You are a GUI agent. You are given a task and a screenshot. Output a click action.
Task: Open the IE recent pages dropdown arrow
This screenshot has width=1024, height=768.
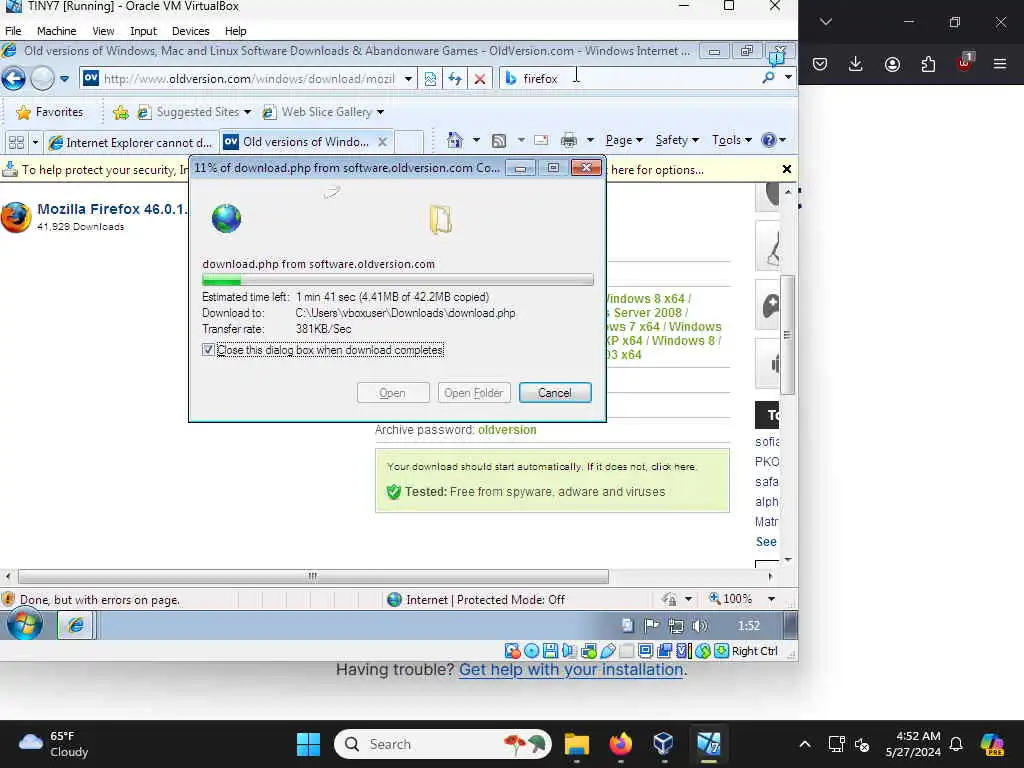[64, 79]
